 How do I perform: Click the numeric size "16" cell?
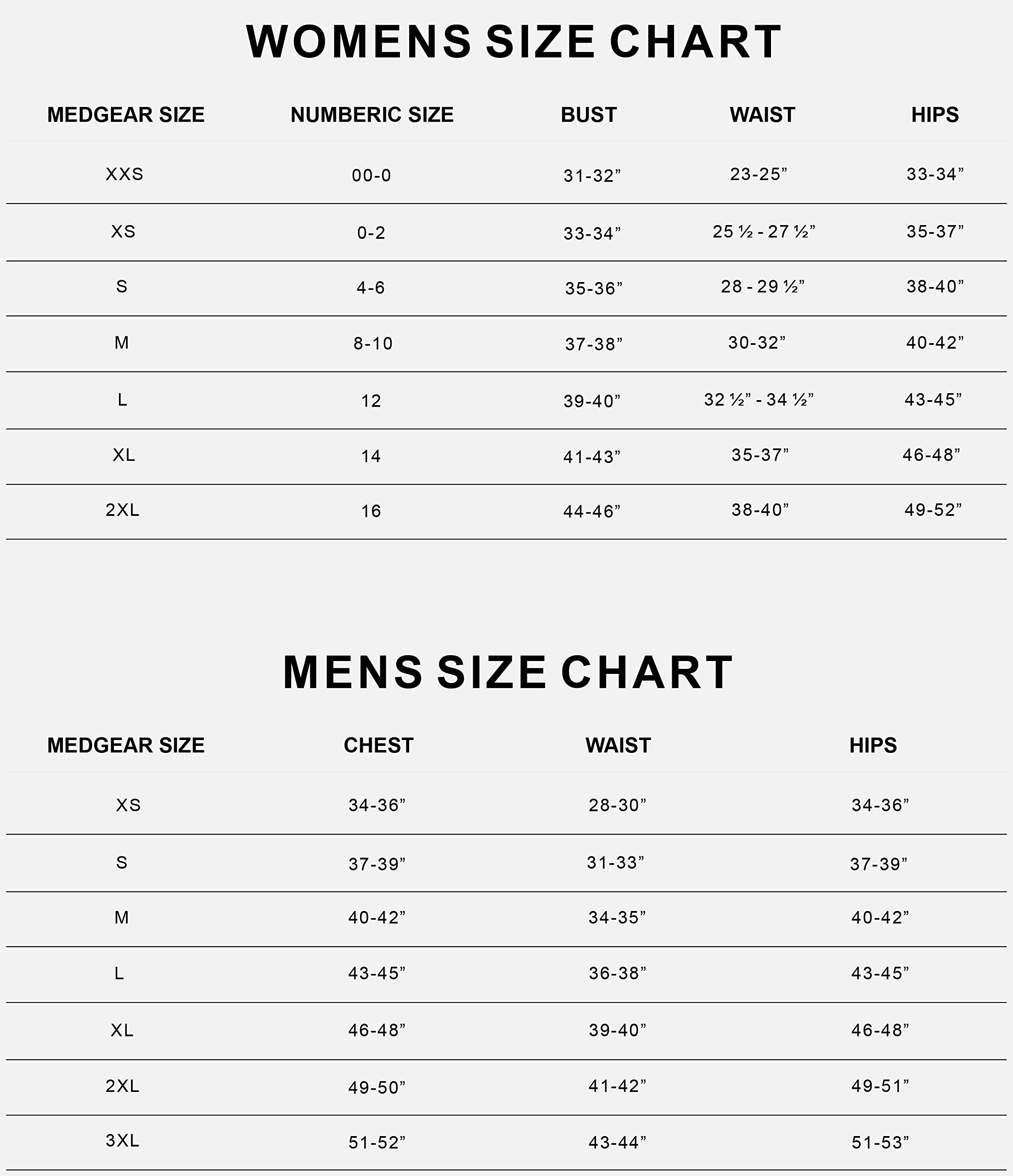371,511
